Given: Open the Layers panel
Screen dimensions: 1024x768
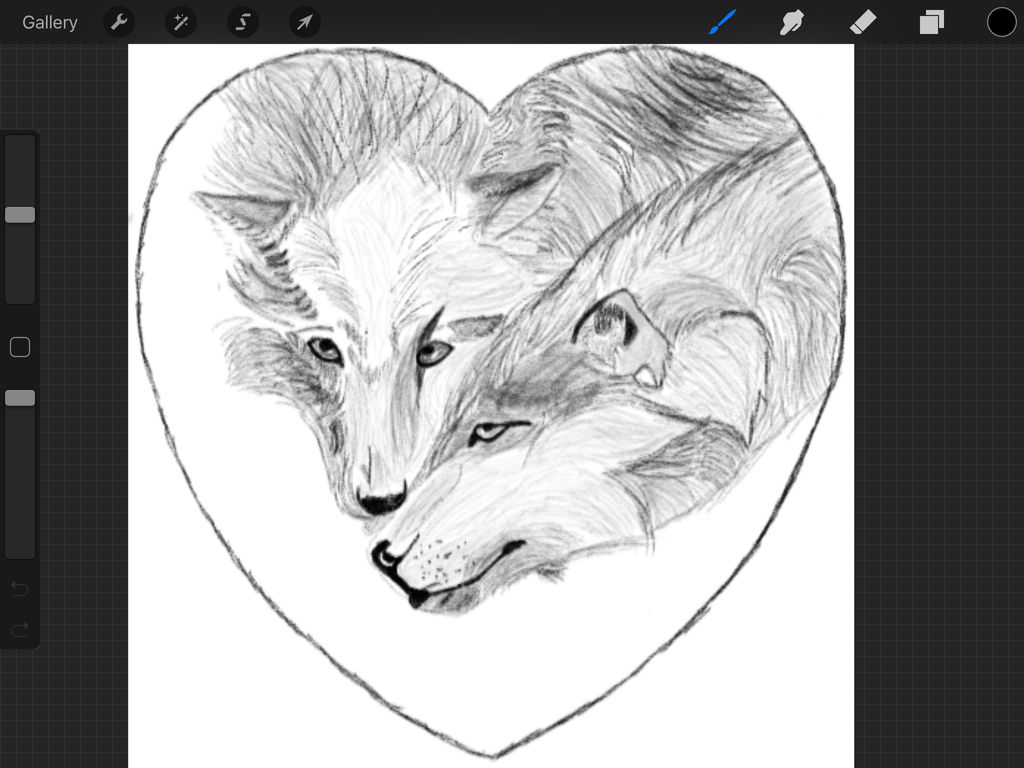Looking at the screenshot, I should click(931, 22).
